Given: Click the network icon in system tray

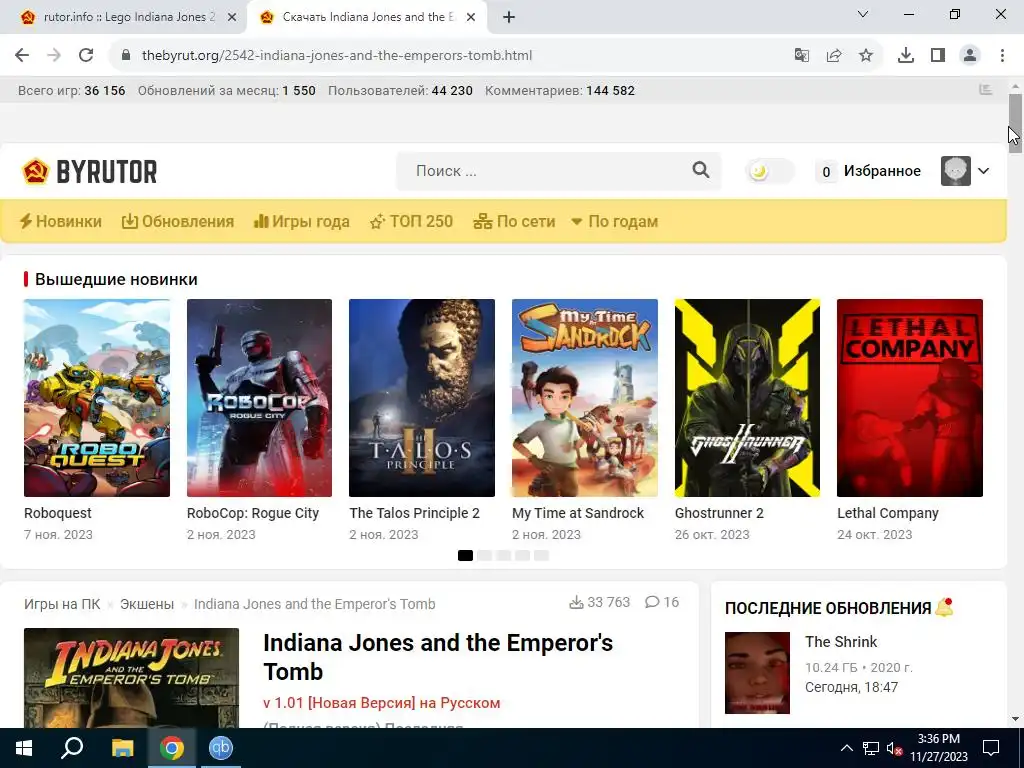Looking at the screenshot, I should (871, 748).
